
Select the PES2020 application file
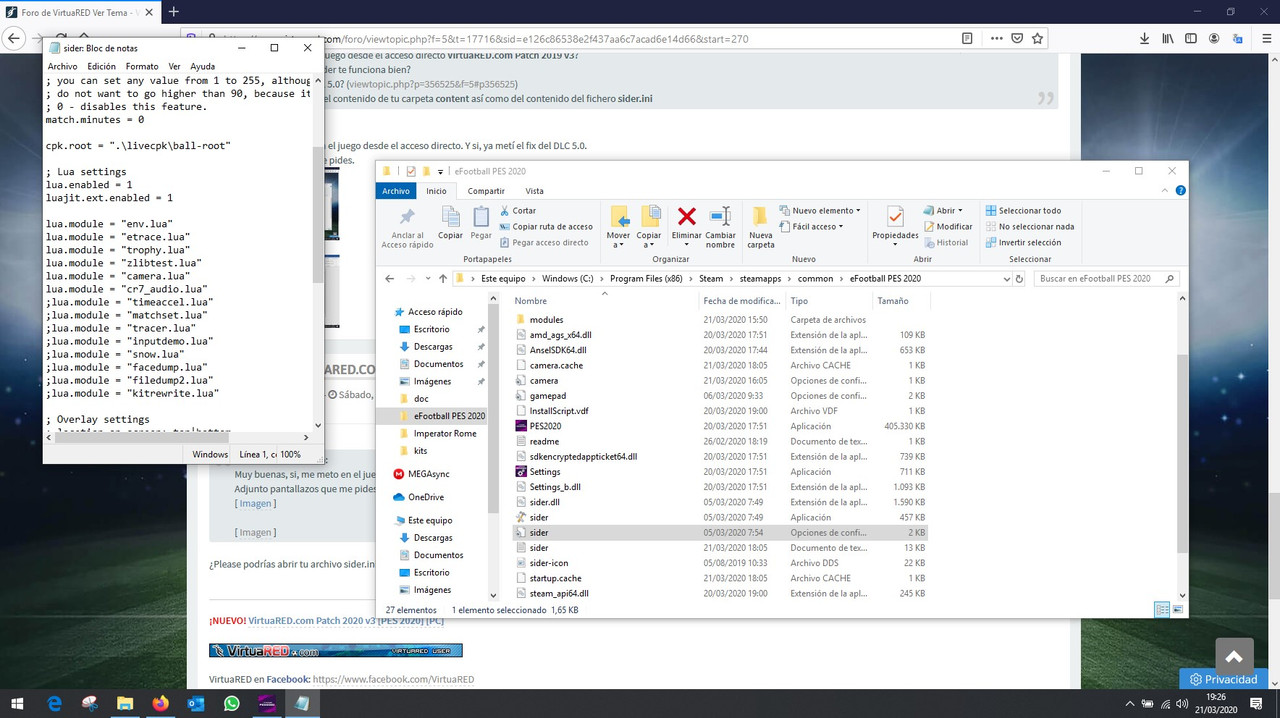click(545, 426)
